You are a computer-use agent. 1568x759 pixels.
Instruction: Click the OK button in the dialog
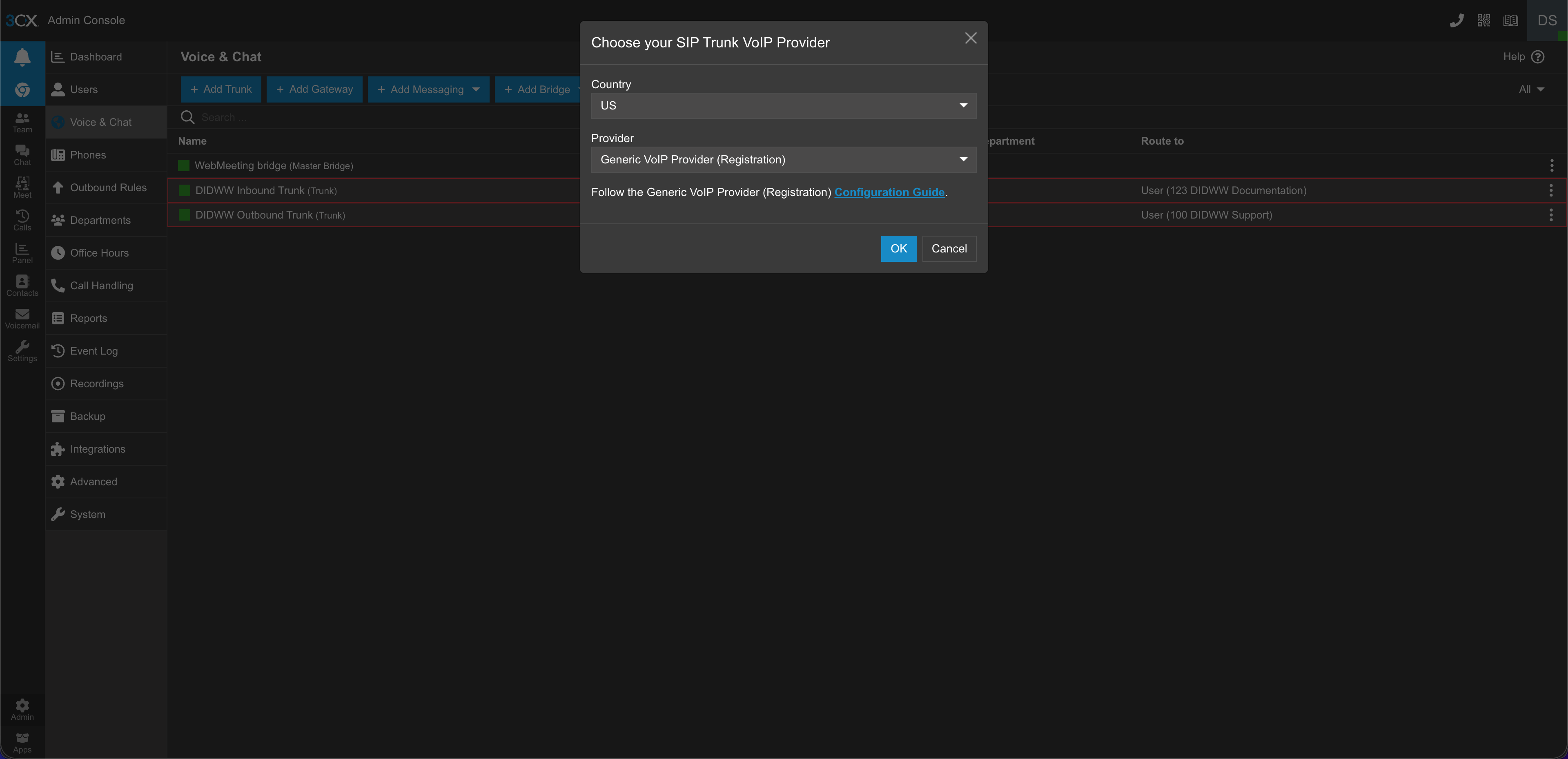(898, 248)
